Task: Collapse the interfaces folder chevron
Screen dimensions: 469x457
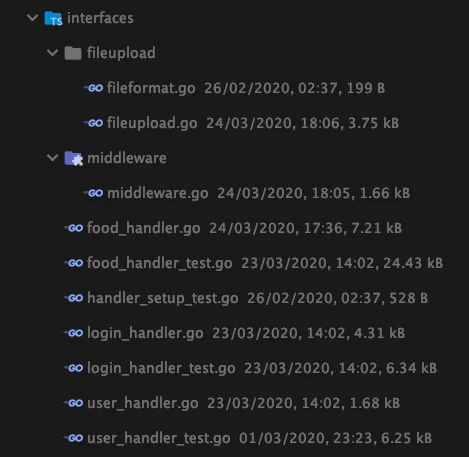Action: [32, 18]
